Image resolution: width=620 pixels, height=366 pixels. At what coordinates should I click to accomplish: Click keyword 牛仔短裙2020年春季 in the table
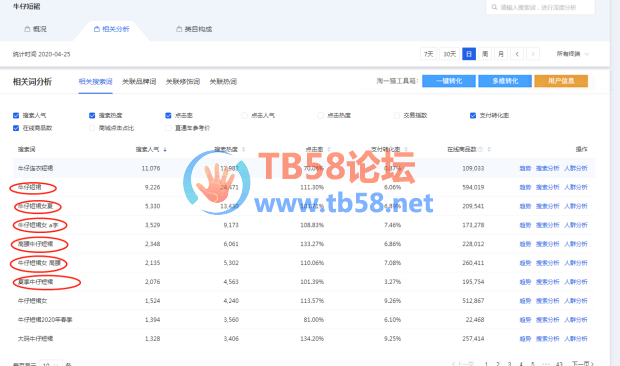45,320
